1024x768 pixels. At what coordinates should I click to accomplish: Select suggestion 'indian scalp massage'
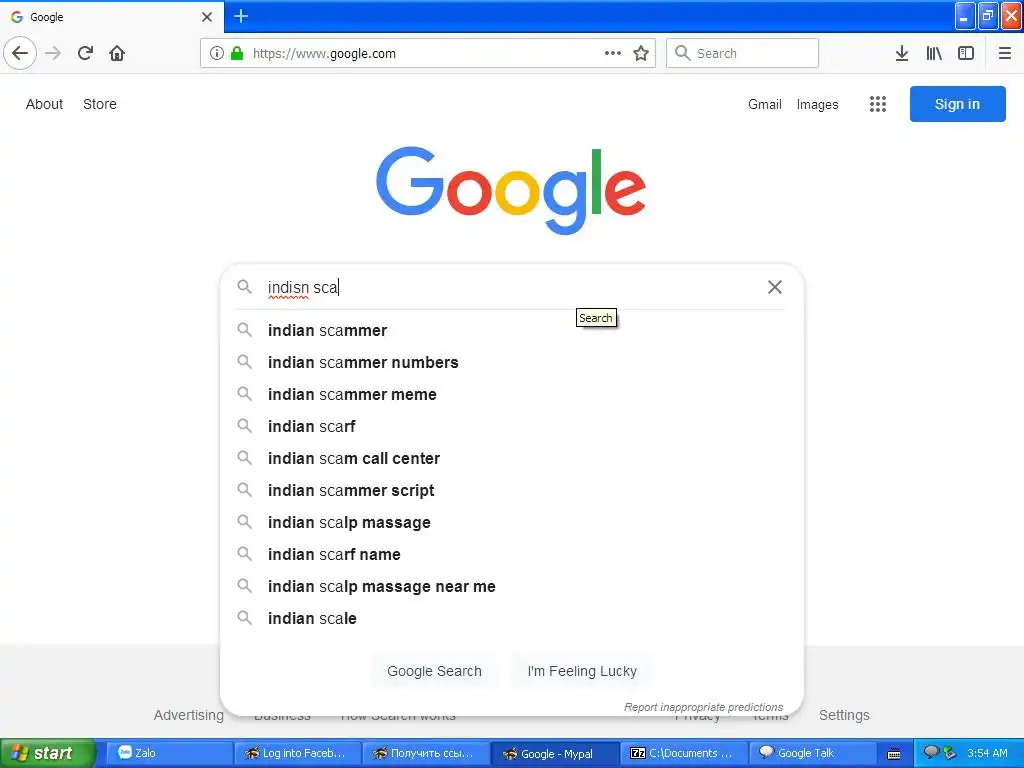tap(512, 522)
